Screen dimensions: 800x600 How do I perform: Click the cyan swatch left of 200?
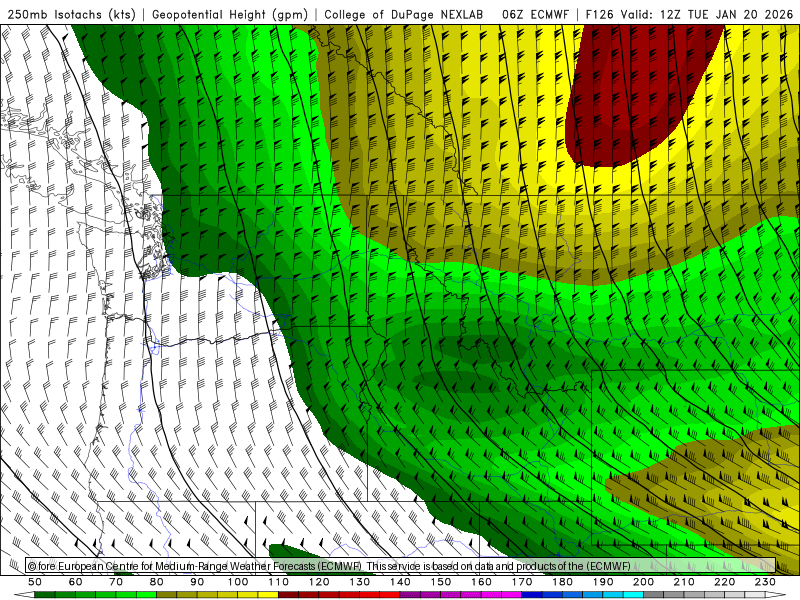tap(633, 595)
